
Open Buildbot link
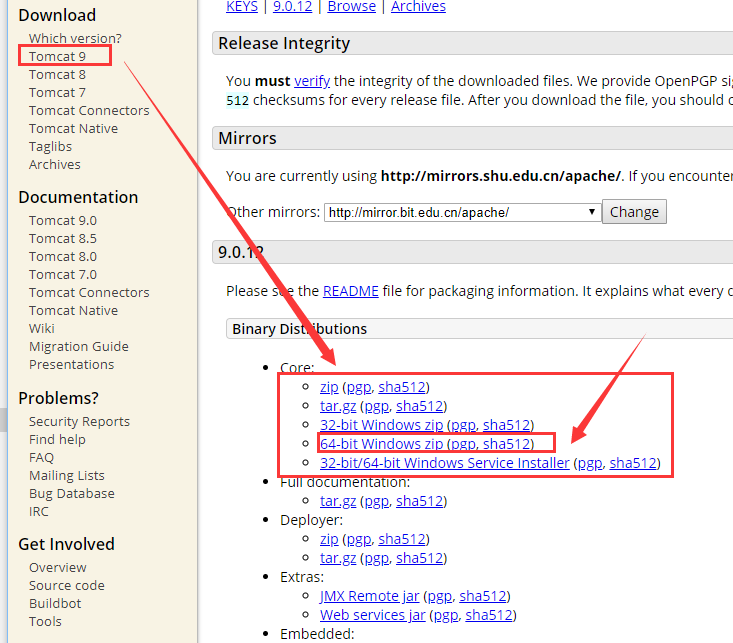click(x=55, y=603)
